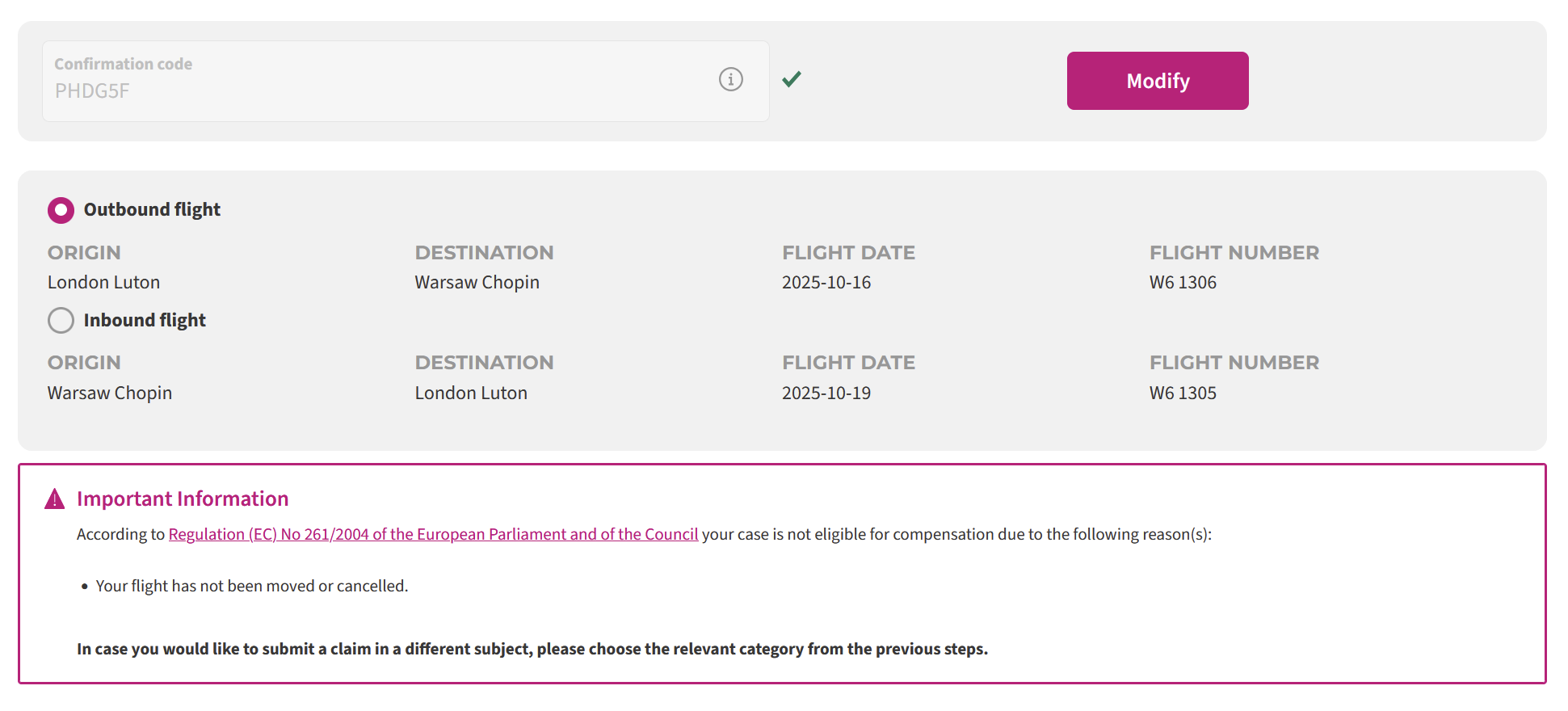Image resolution: width=1568 pixels, height=711 pixels.
Task: Click the Outbound flight label text
Action: coord(152,210)
